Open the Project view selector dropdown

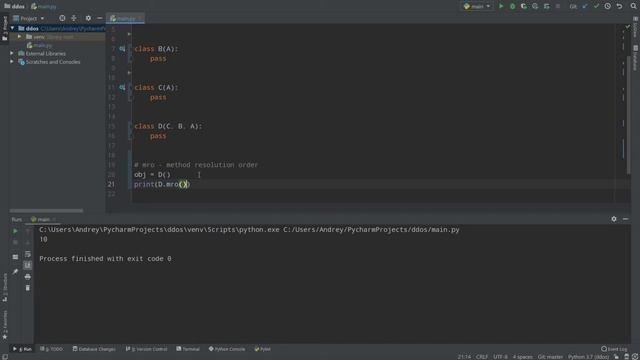(x=29, y=18)
